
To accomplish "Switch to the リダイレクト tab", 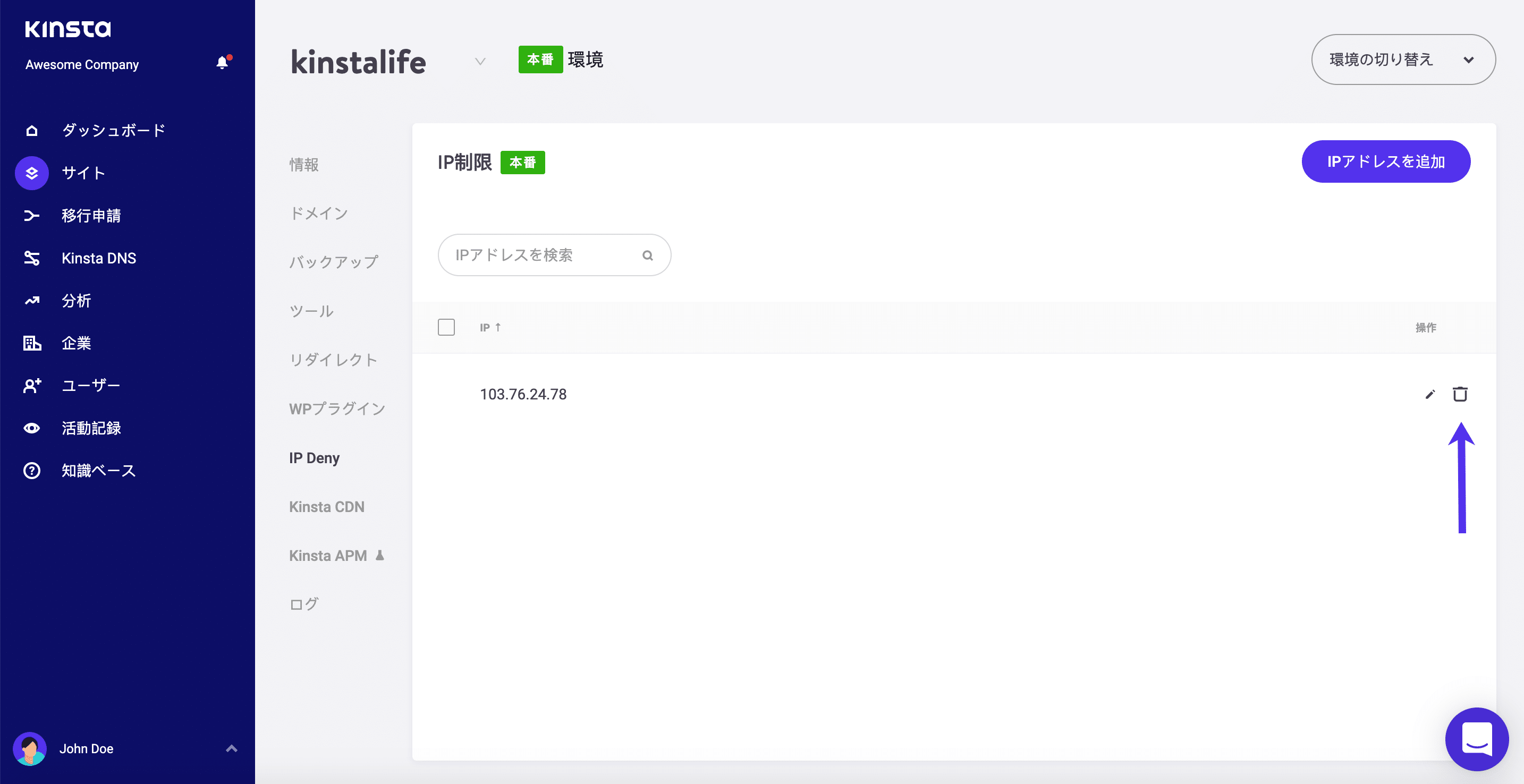I will (x=333, y=360).
